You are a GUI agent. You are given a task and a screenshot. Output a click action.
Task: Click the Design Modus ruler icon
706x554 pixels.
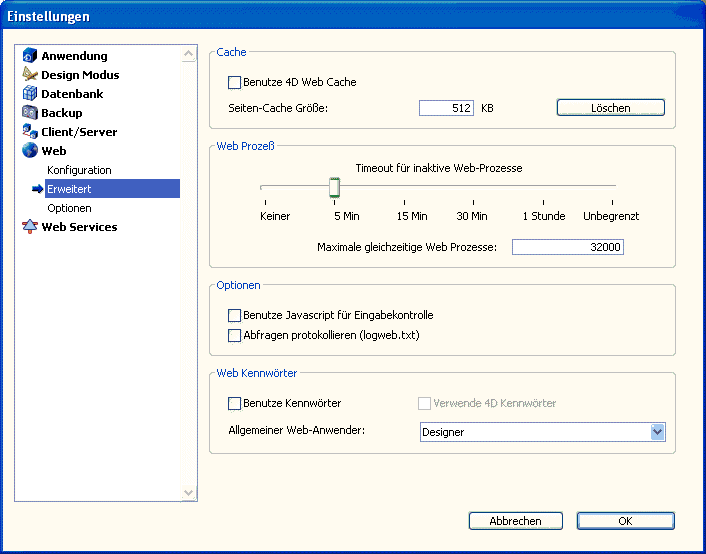tap(30, 75)
